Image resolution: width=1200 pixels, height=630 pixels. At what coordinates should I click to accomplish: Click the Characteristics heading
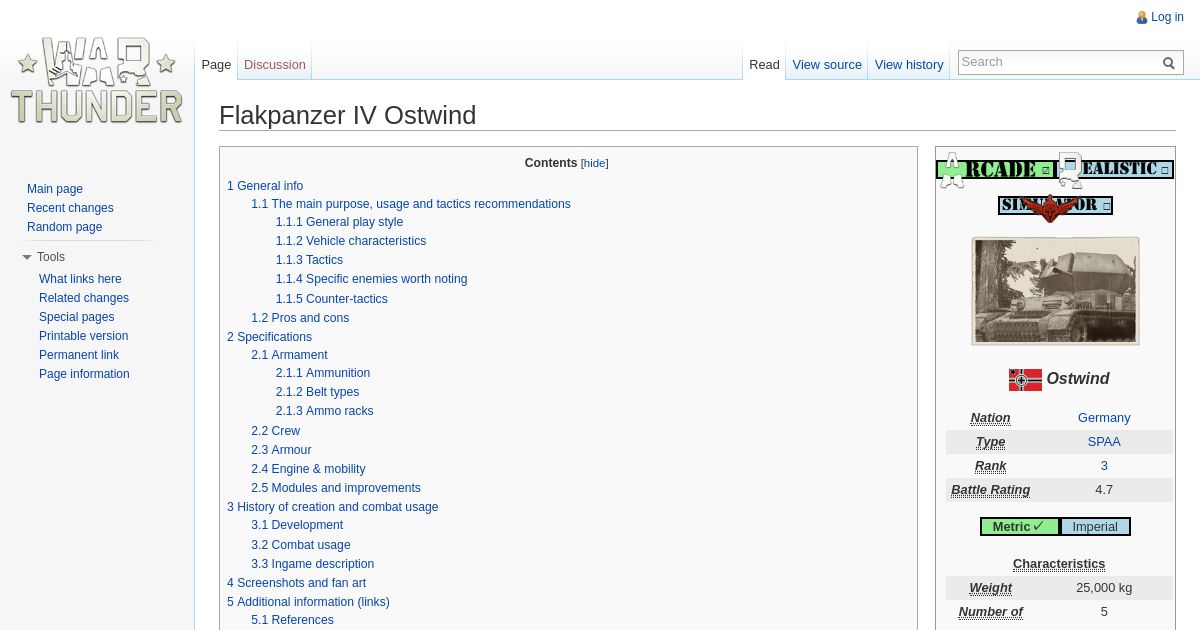(1059, 564)
